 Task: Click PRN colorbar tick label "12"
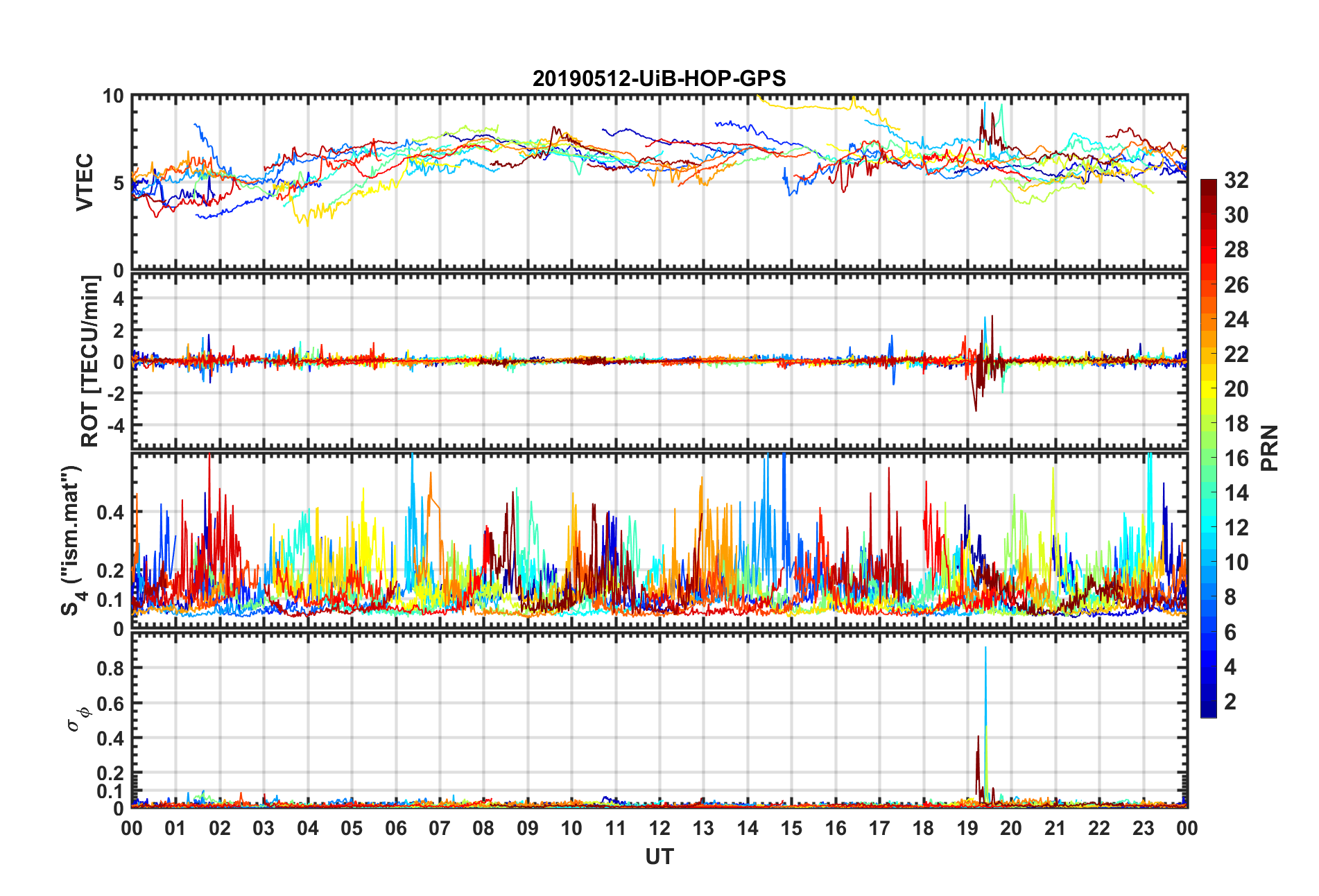(1236, 528)
